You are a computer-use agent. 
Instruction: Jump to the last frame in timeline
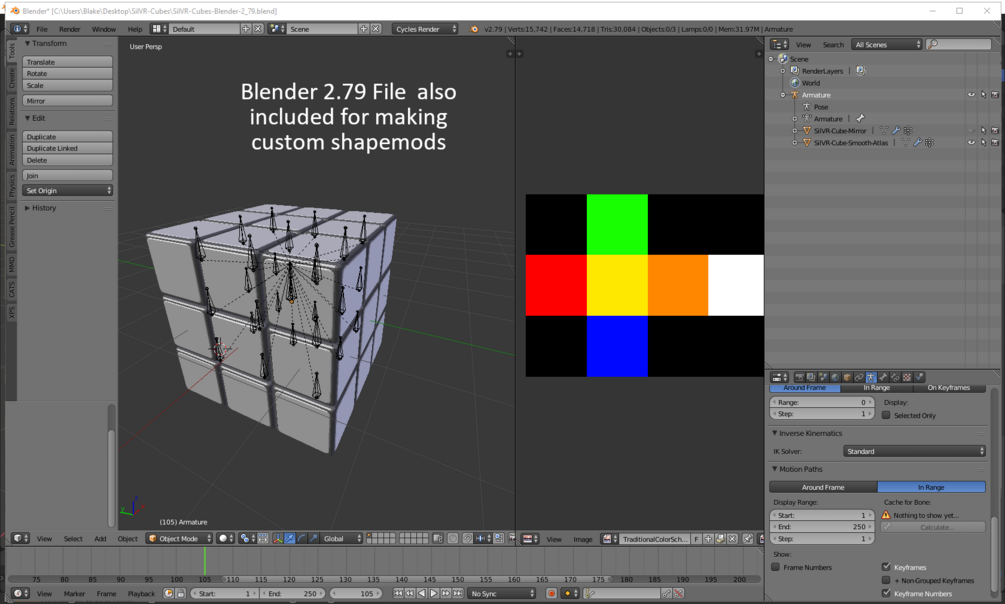coord(458,593)
